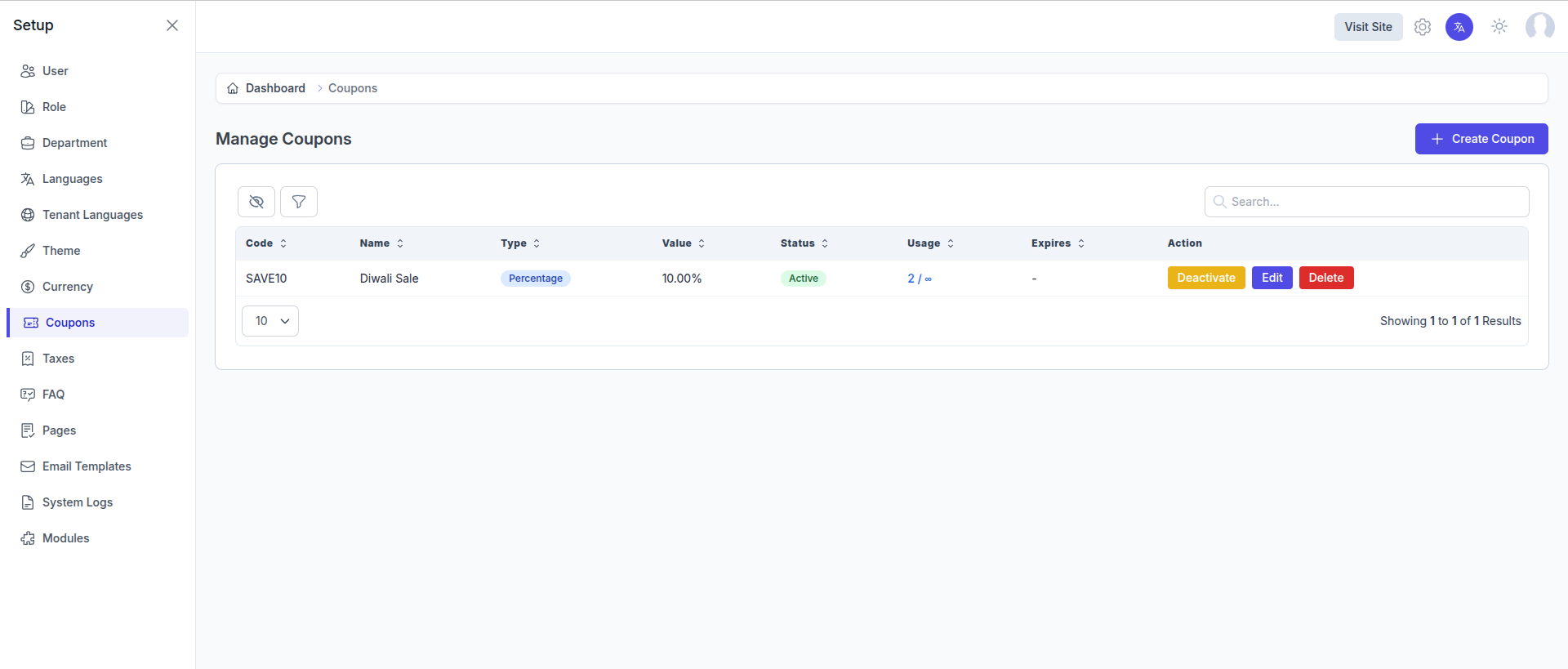Delete the SAVE10 coupon

(1325, 278)
